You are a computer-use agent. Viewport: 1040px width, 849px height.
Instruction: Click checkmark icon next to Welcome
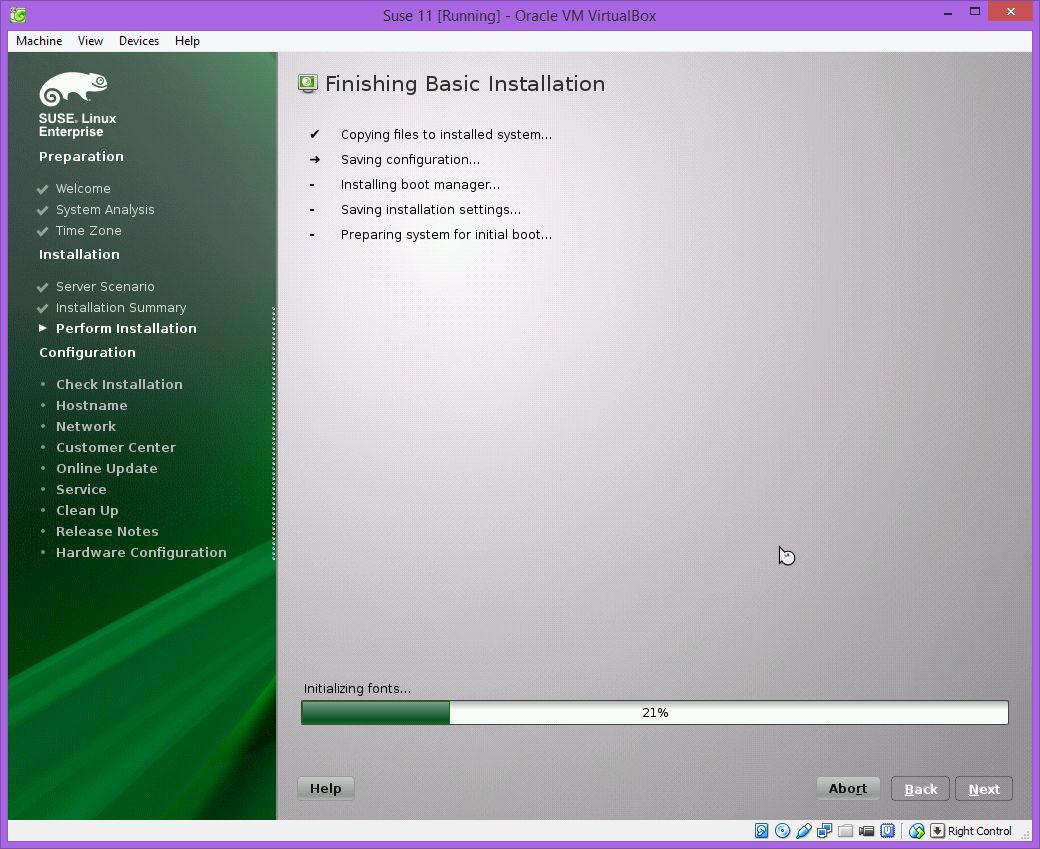click(42, 189)
